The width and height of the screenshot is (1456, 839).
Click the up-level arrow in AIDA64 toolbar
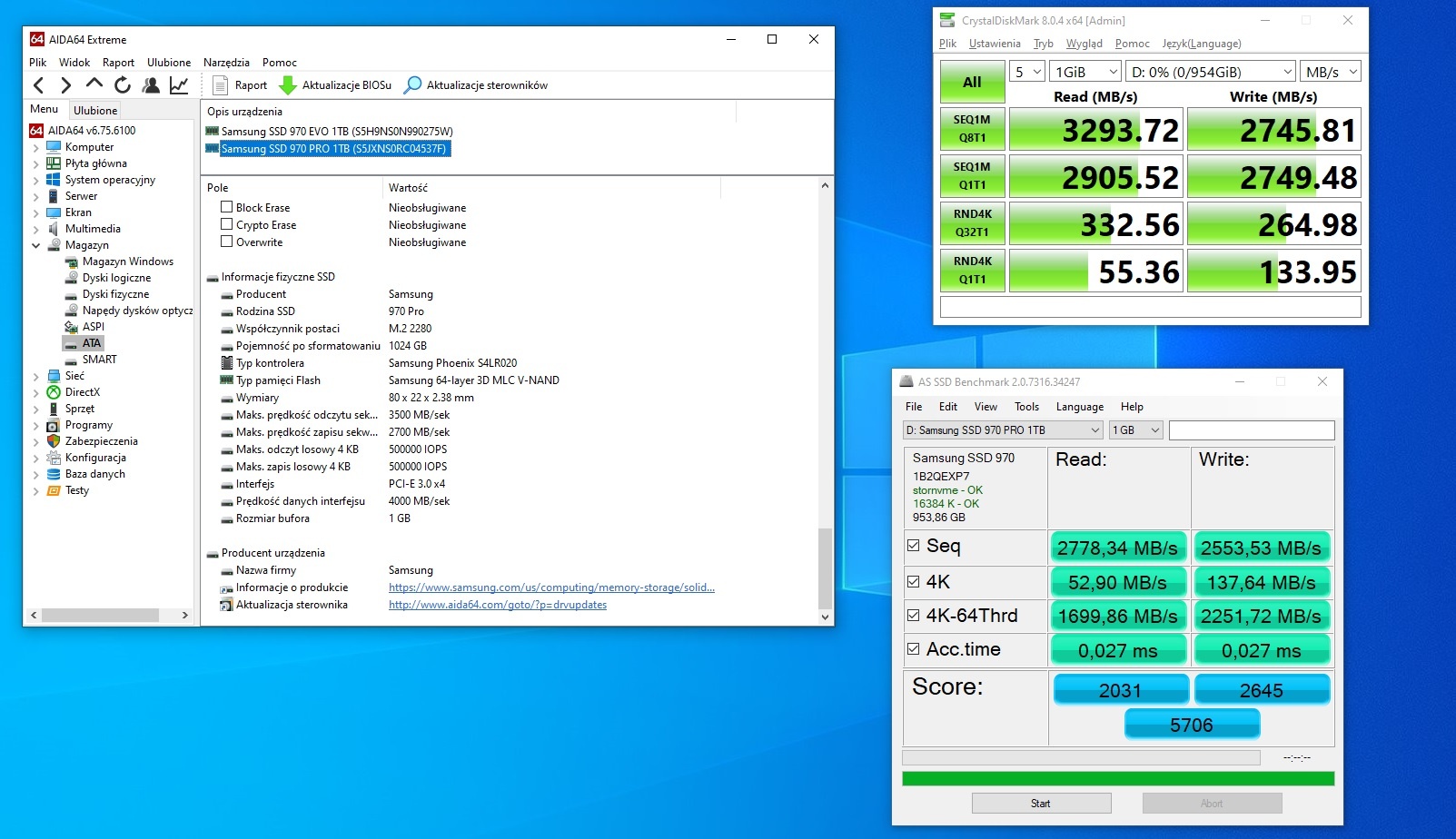tap(94, 84)
